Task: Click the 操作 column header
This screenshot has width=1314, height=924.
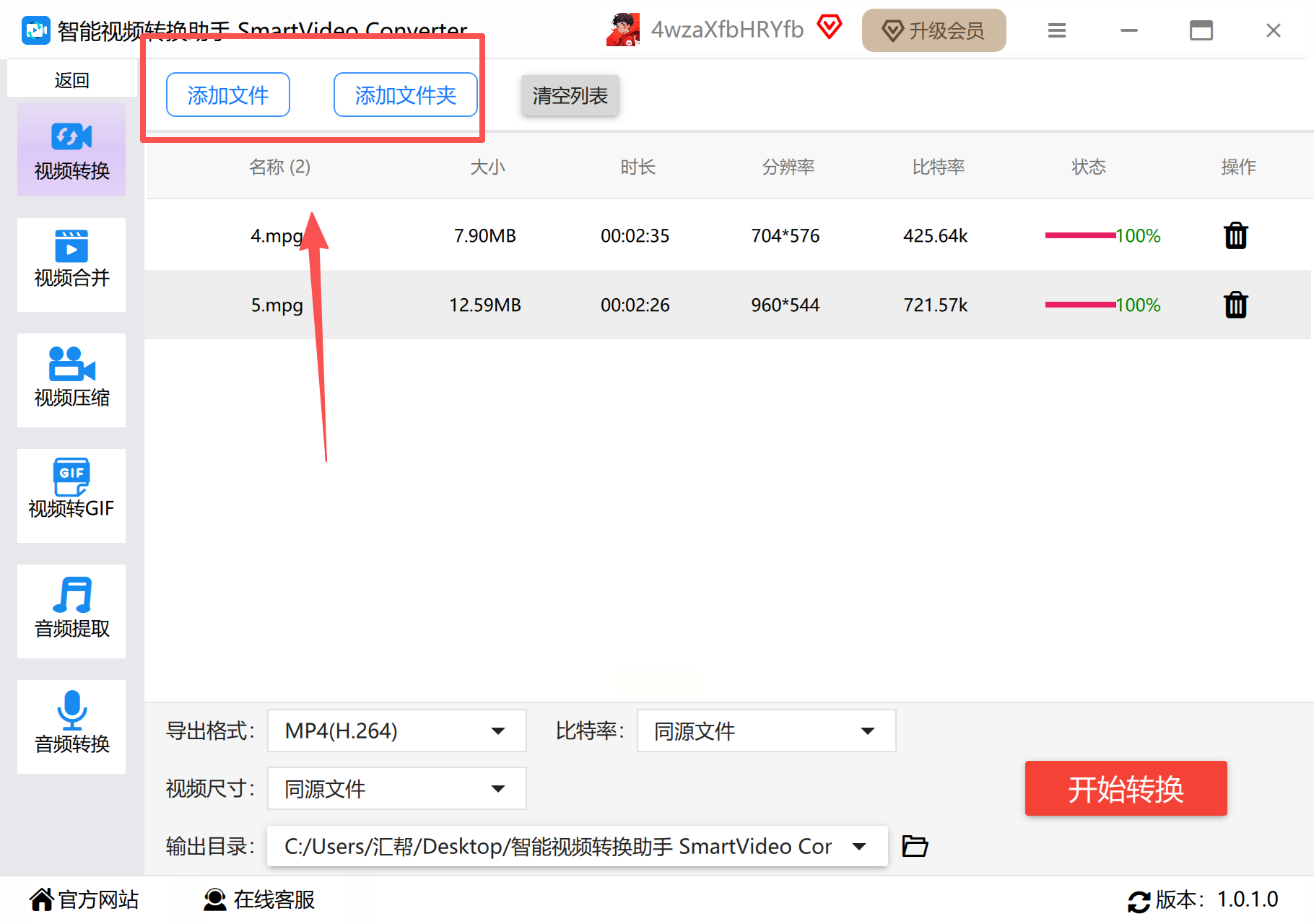Action: 1239,167
